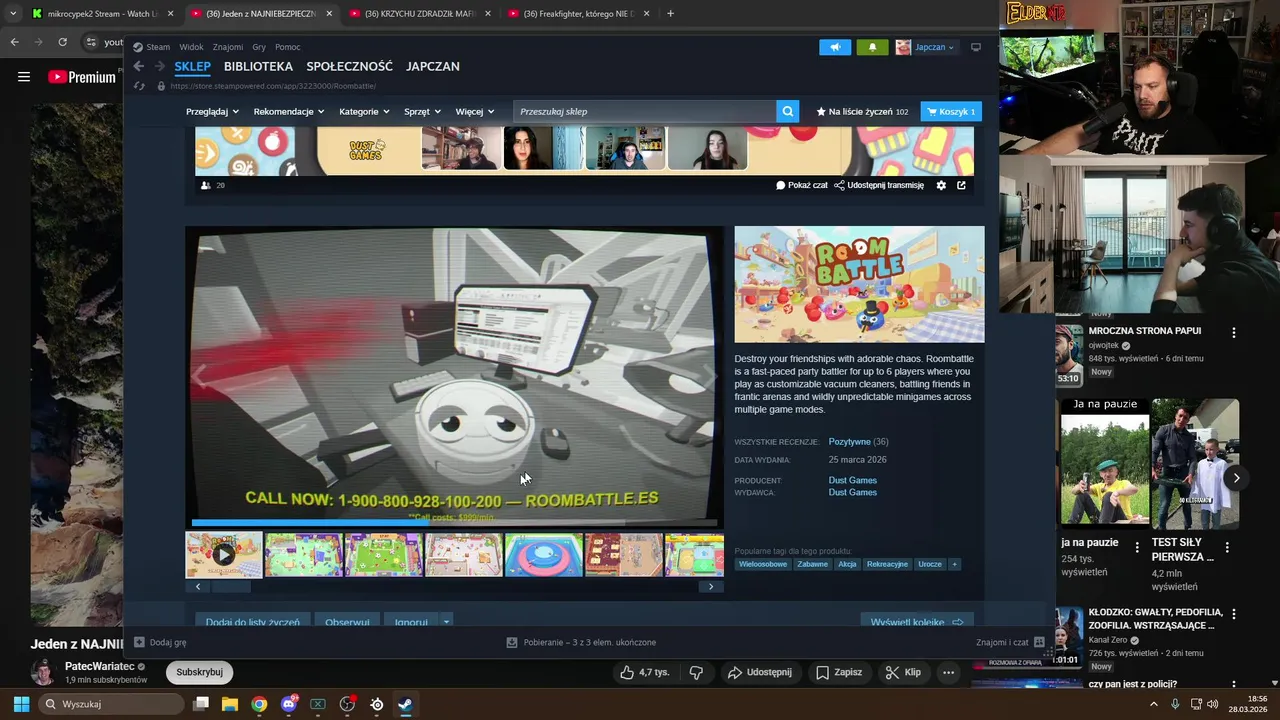This screenshot has width=1280, height=720.
Task: Open options for KŁODZKO video
Action: [x=1234, y=613]
